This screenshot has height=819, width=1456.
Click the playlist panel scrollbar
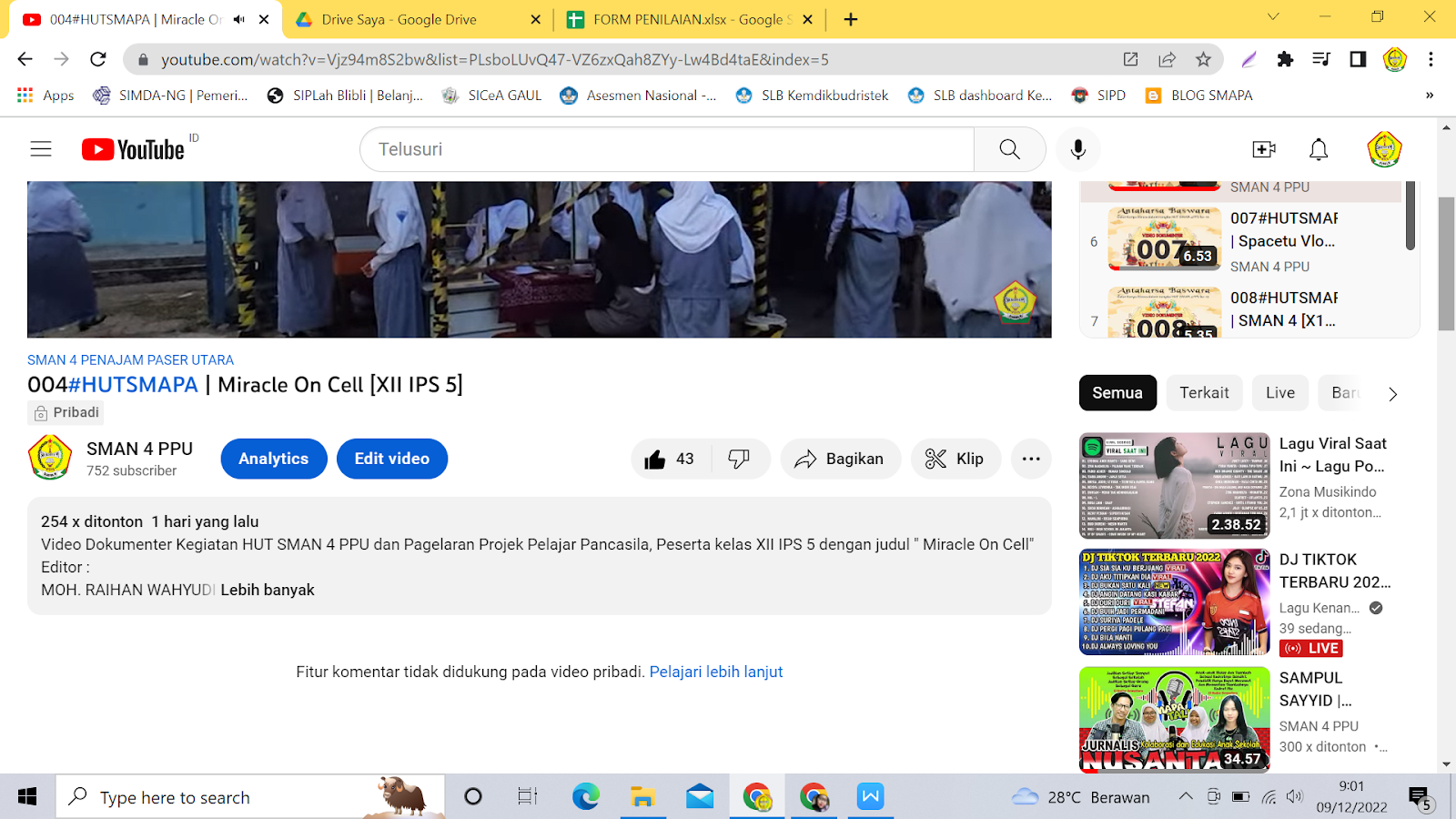coord(1410,215)
